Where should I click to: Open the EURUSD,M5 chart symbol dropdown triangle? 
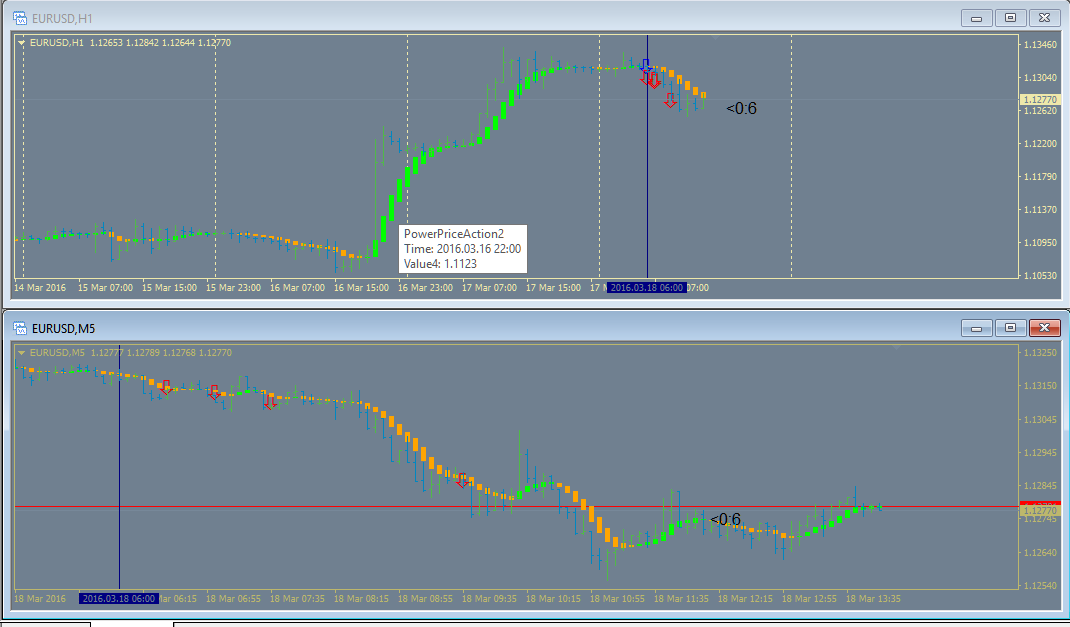tap(22, 353)
